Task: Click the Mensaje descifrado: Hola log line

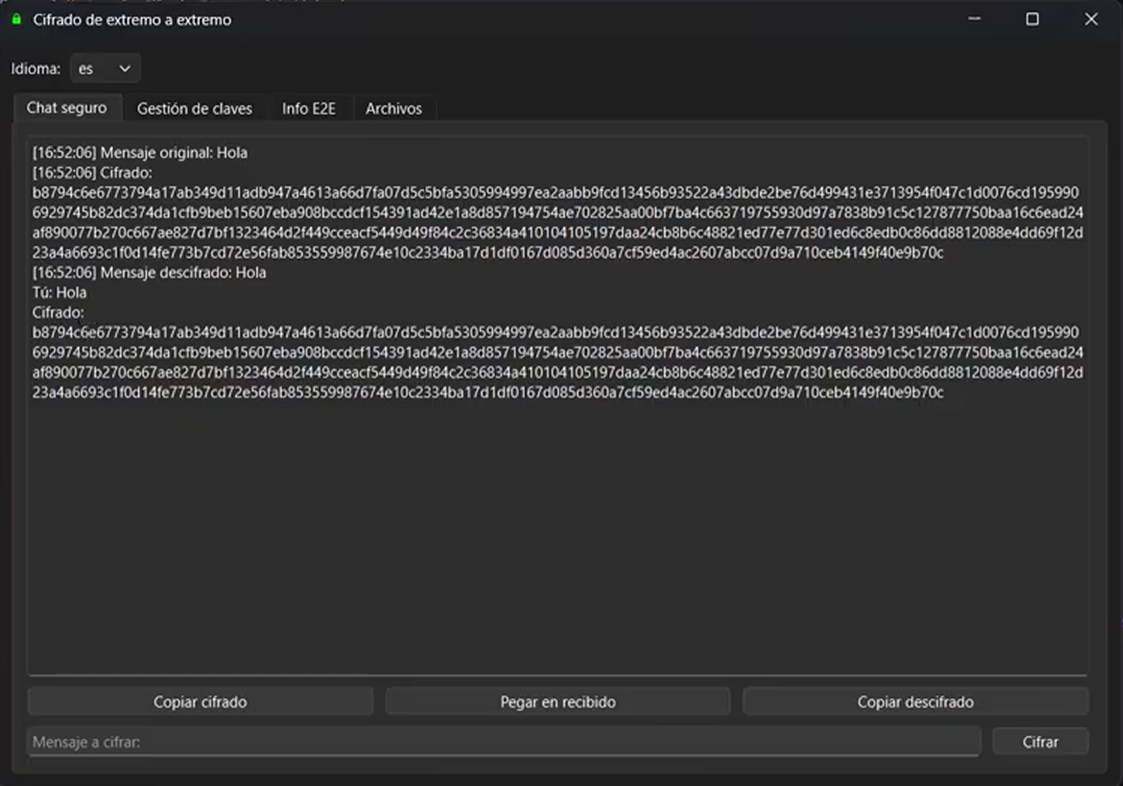Action: point(149,273)
